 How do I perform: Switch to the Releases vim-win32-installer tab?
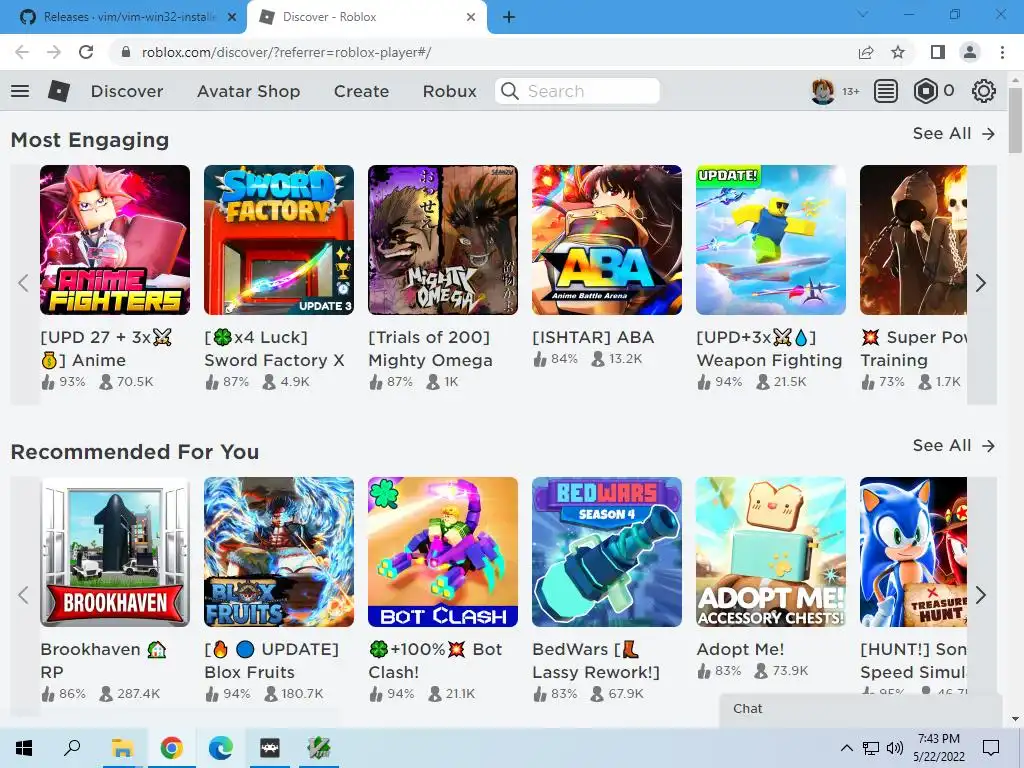tap(128, 17)
